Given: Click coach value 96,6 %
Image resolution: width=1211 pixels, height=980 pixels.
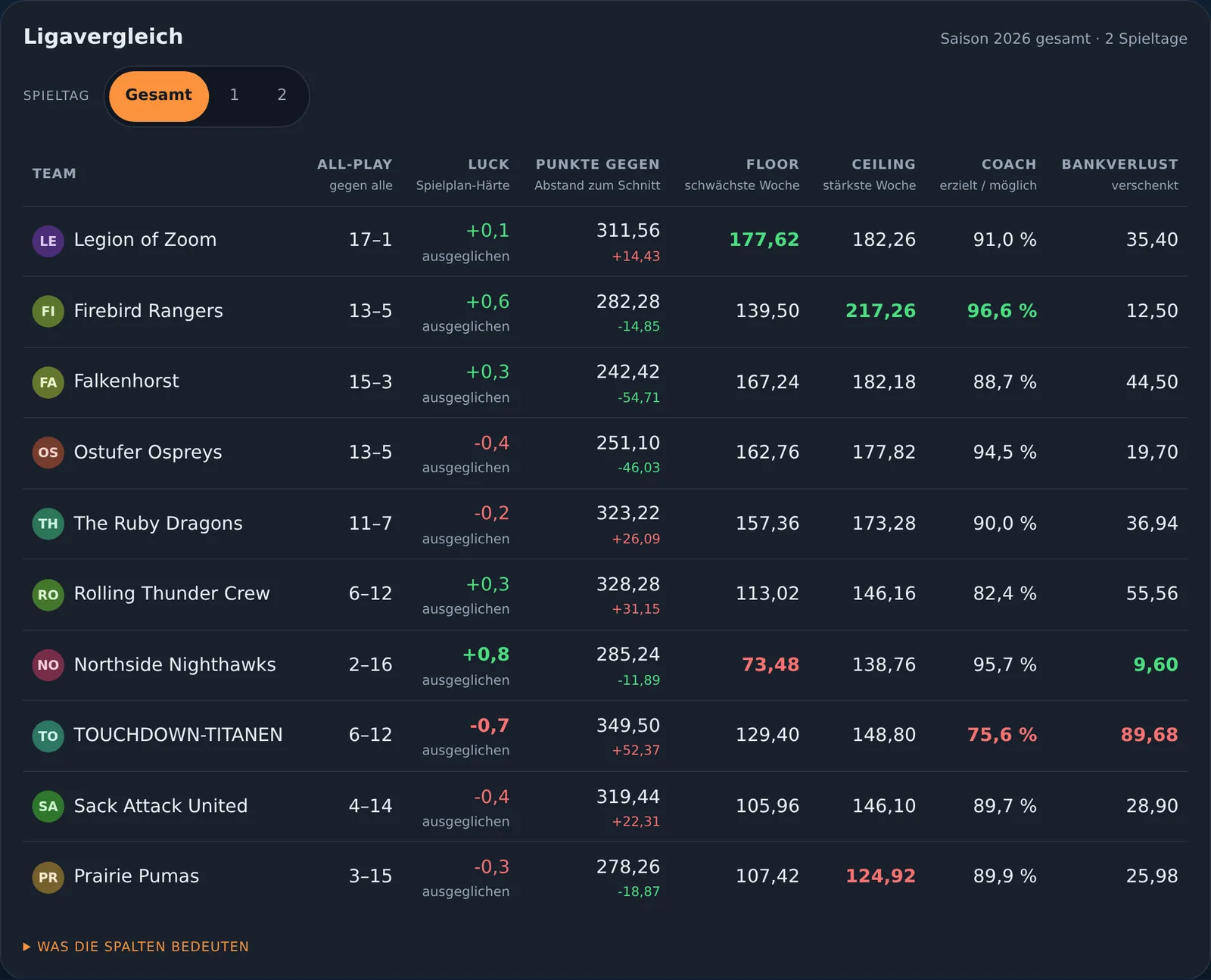Looking at the screenshot, I should (x=1001, y=311).
